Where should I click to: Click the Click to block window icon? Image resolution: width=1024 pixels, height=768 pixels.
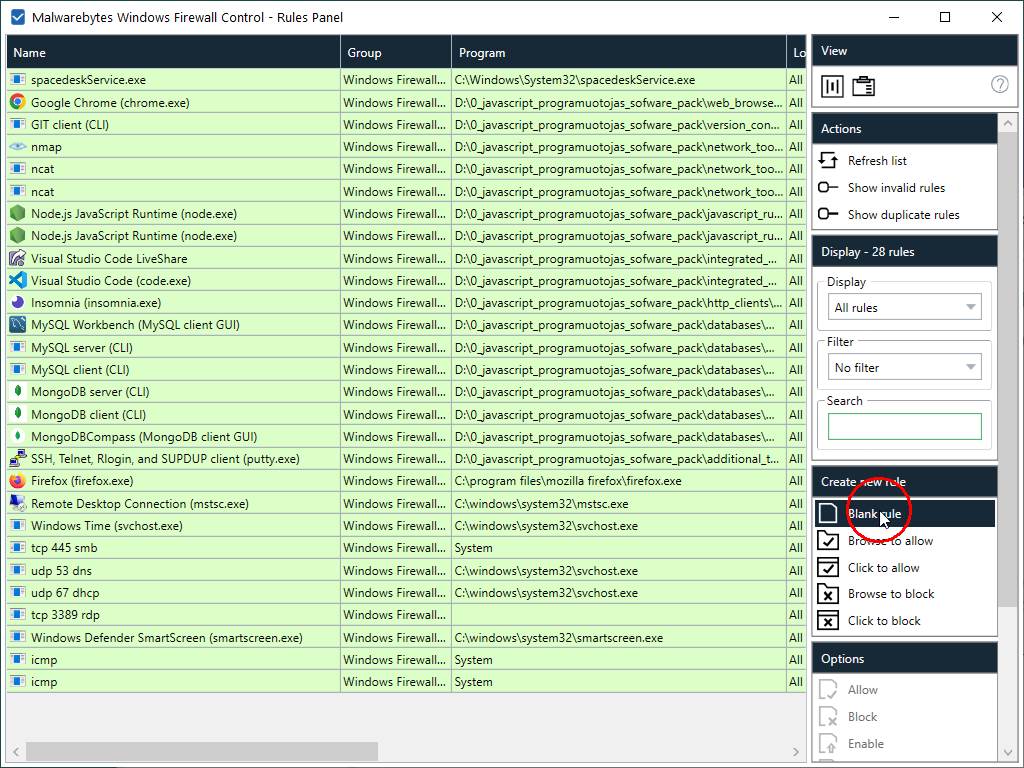click(x=828, y=621)
